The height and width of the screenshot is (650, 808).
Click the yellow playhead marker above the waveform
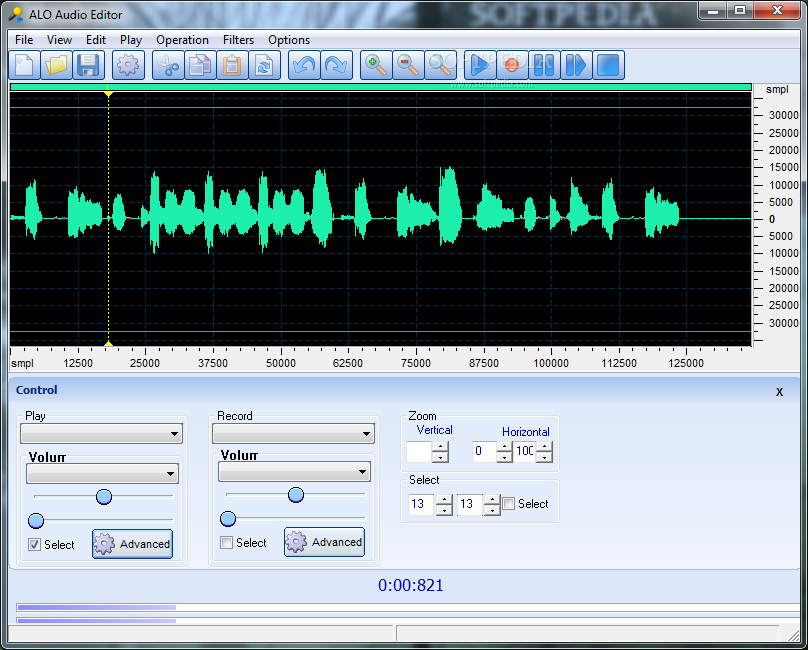click(x=108, y=94)
